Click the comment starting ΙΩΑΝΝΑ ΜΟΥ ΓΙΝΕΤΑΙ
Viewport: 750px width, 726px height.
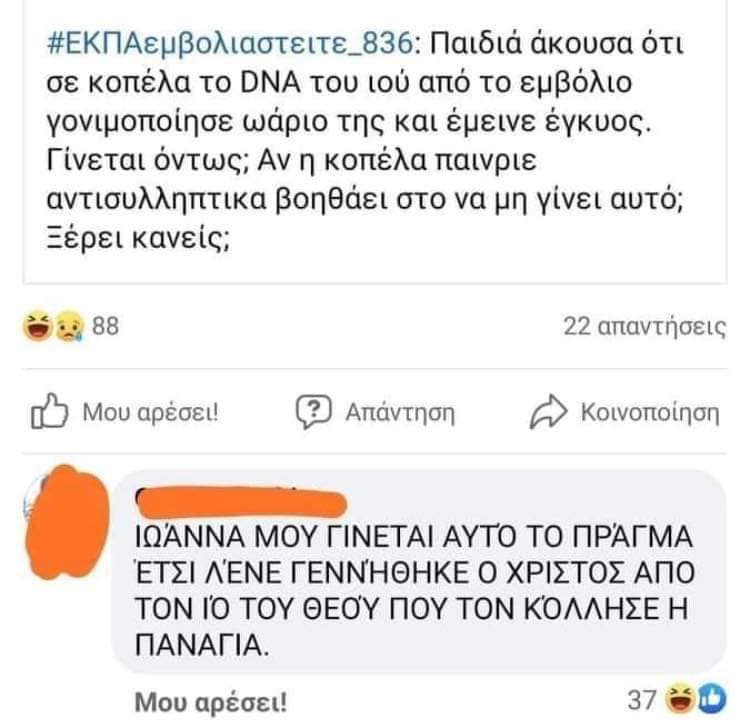pos(414,591)
